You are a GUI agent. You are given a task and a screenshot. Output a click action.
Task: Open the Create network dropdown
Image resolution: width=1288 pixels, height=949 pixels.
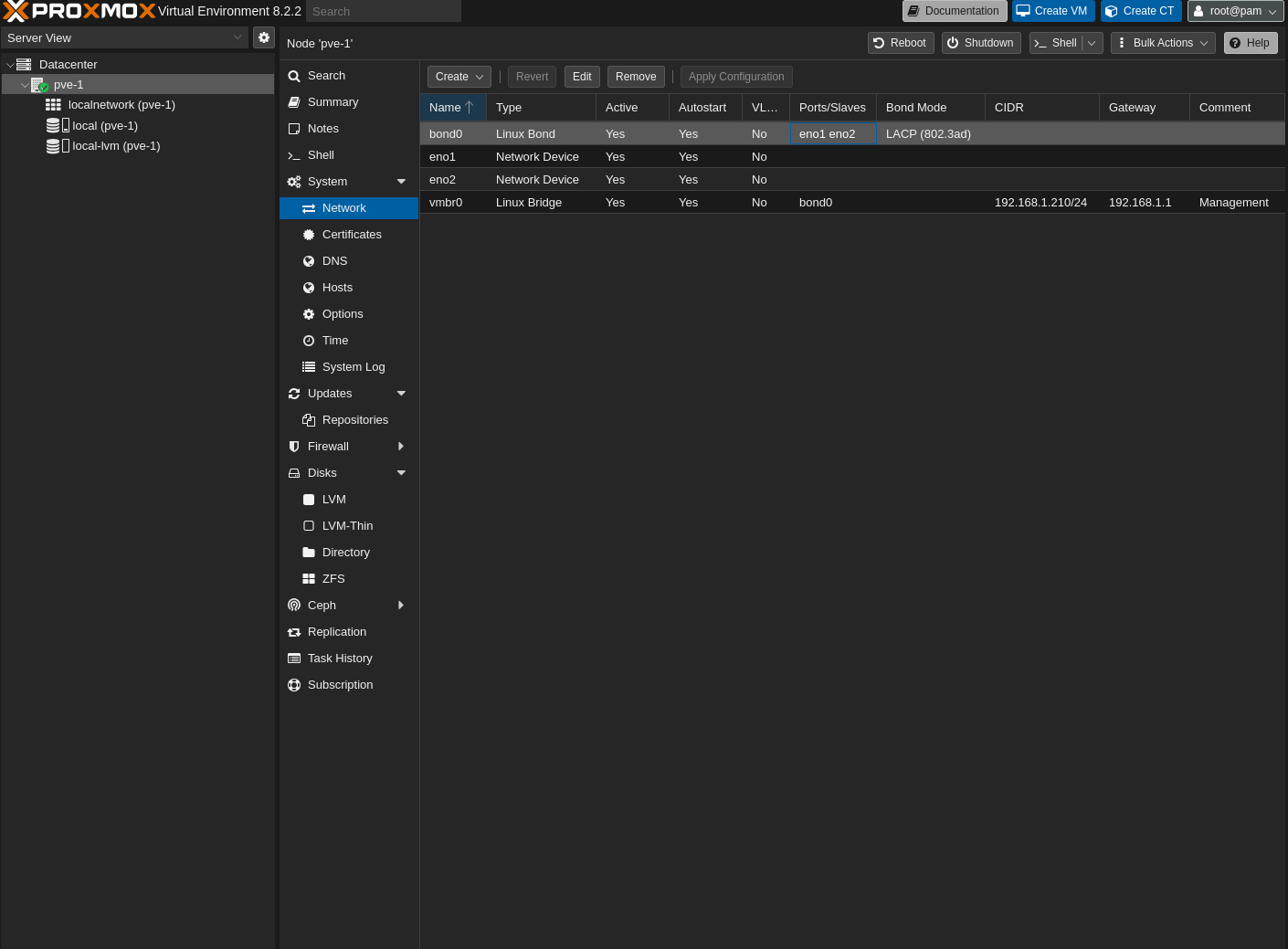[459, 77]
